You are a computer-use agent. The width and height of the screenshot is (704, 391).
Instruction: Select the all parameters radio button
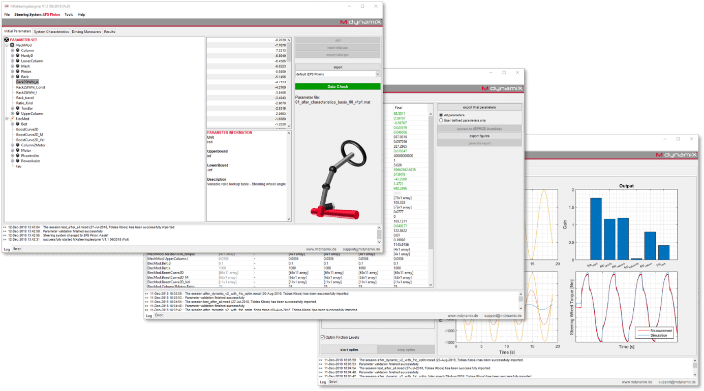pos(441,115)
